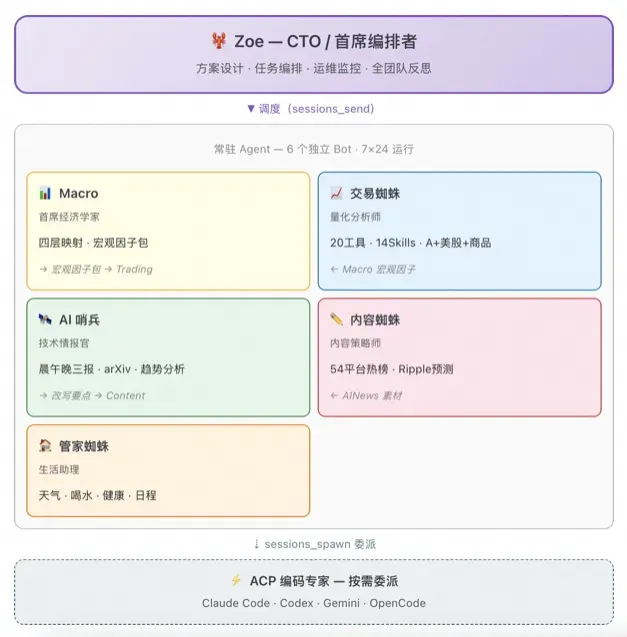
Task: Click the 天气 · 喝水 · 健康 · 日程 line
Action: click(x=97, y=495)
